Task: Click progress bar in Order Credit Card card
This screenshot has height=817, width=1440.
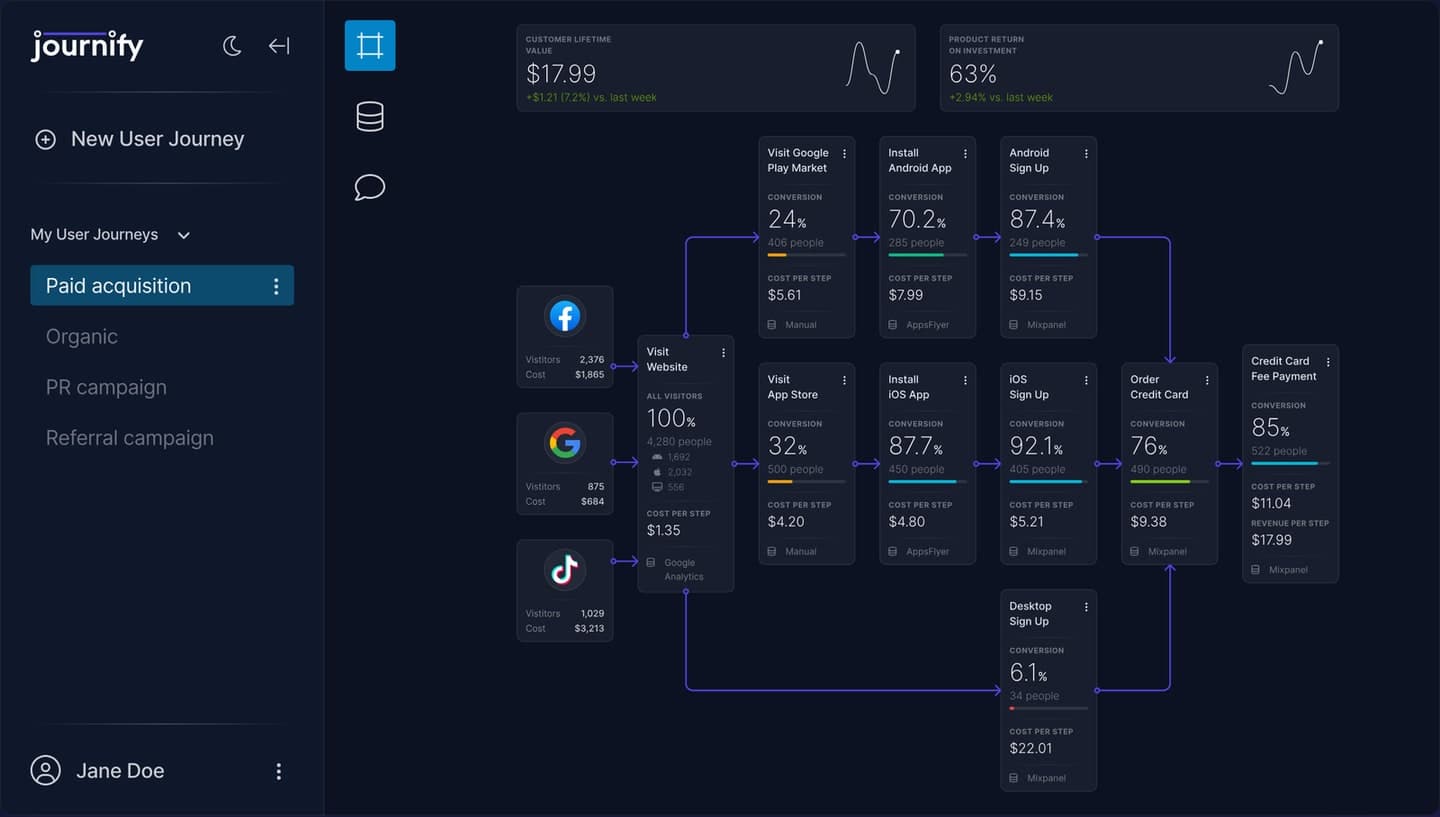Action: click(x=1169, y=482)
